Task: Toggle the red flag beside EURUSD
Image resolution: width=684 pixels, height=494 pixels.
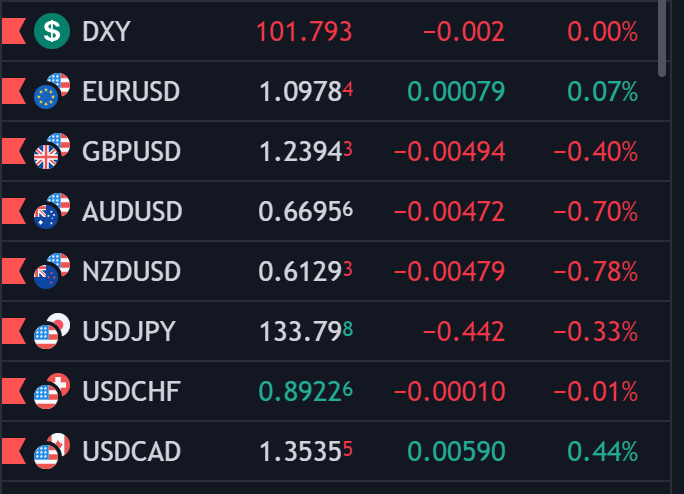Action: pyautogui.click(x=13, y=92)
